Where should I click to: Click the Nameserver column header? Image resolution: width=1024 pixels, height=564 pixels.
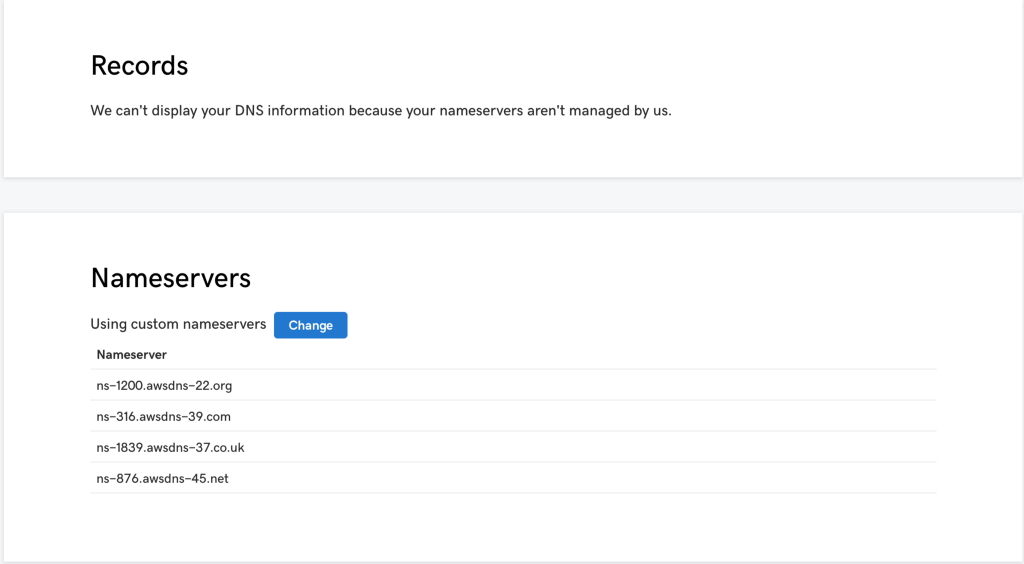coord(131,354)
